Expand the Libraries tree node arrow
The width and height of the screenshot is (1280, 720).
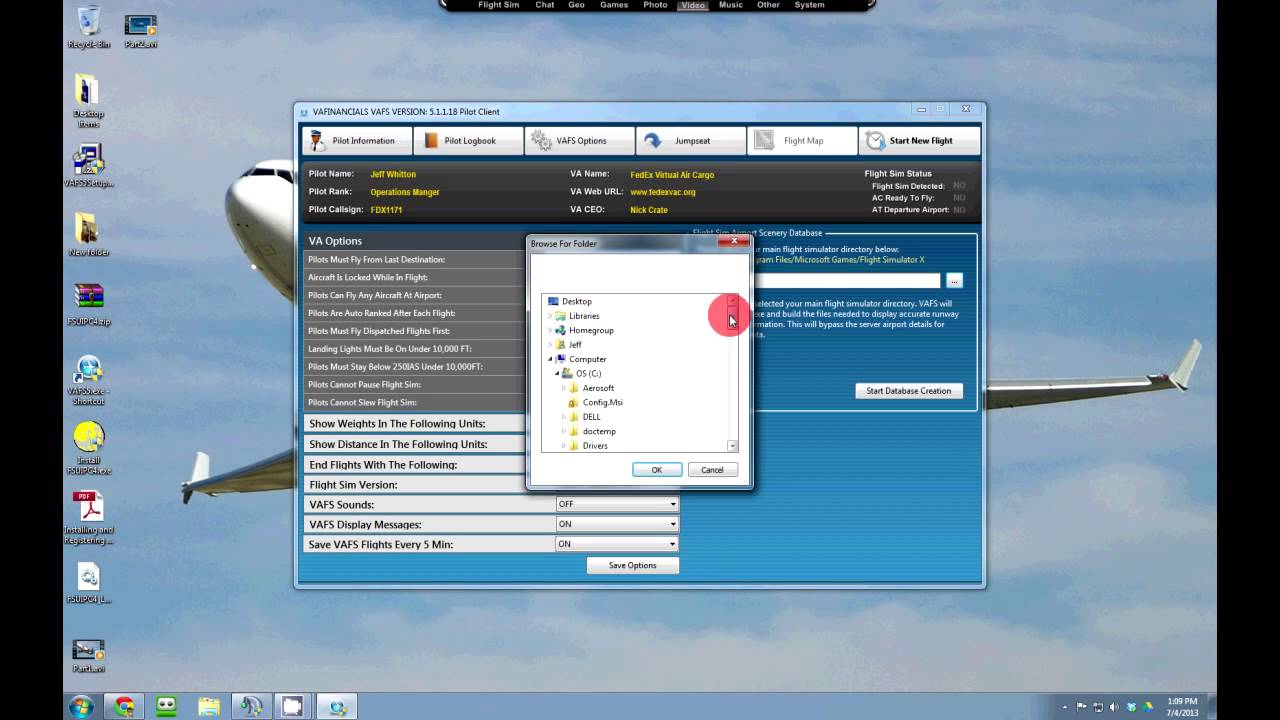(550, 316)
